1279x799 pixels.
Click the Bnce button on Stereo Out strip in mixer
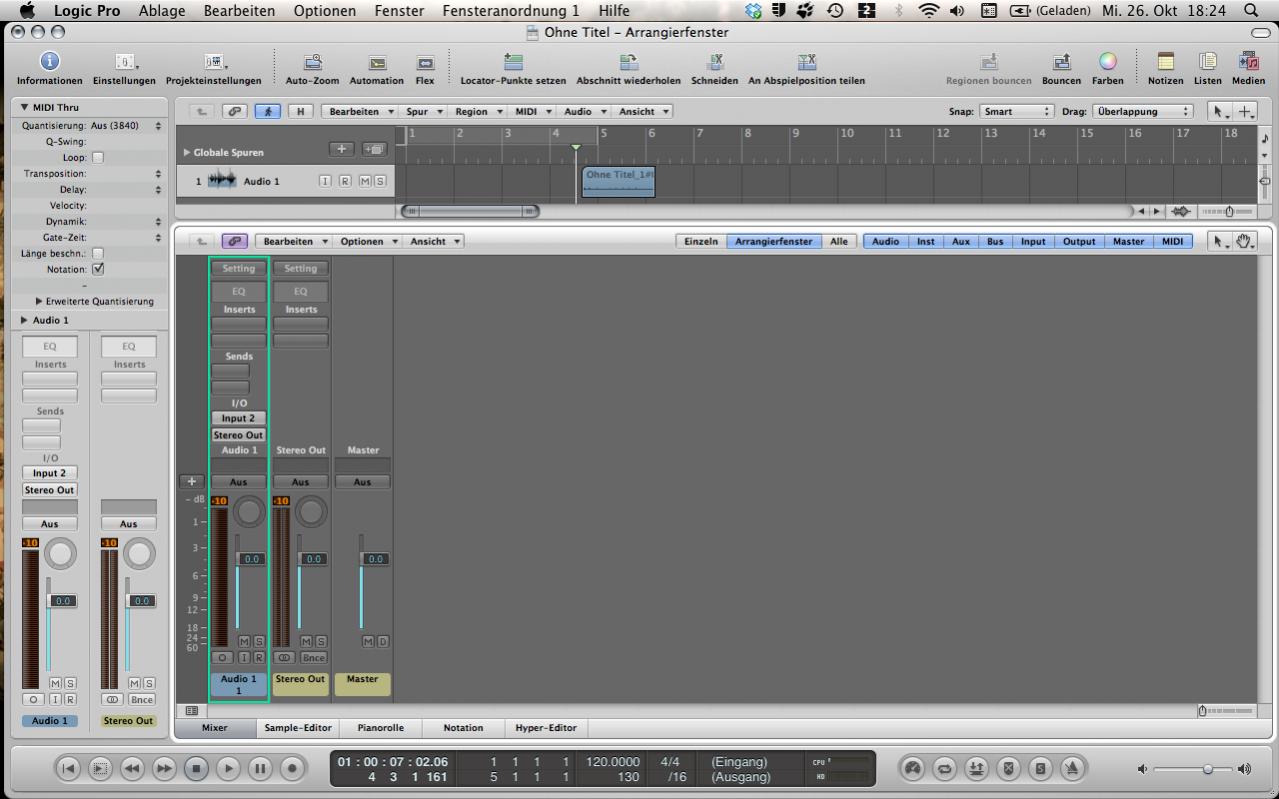tap(313, 657)
